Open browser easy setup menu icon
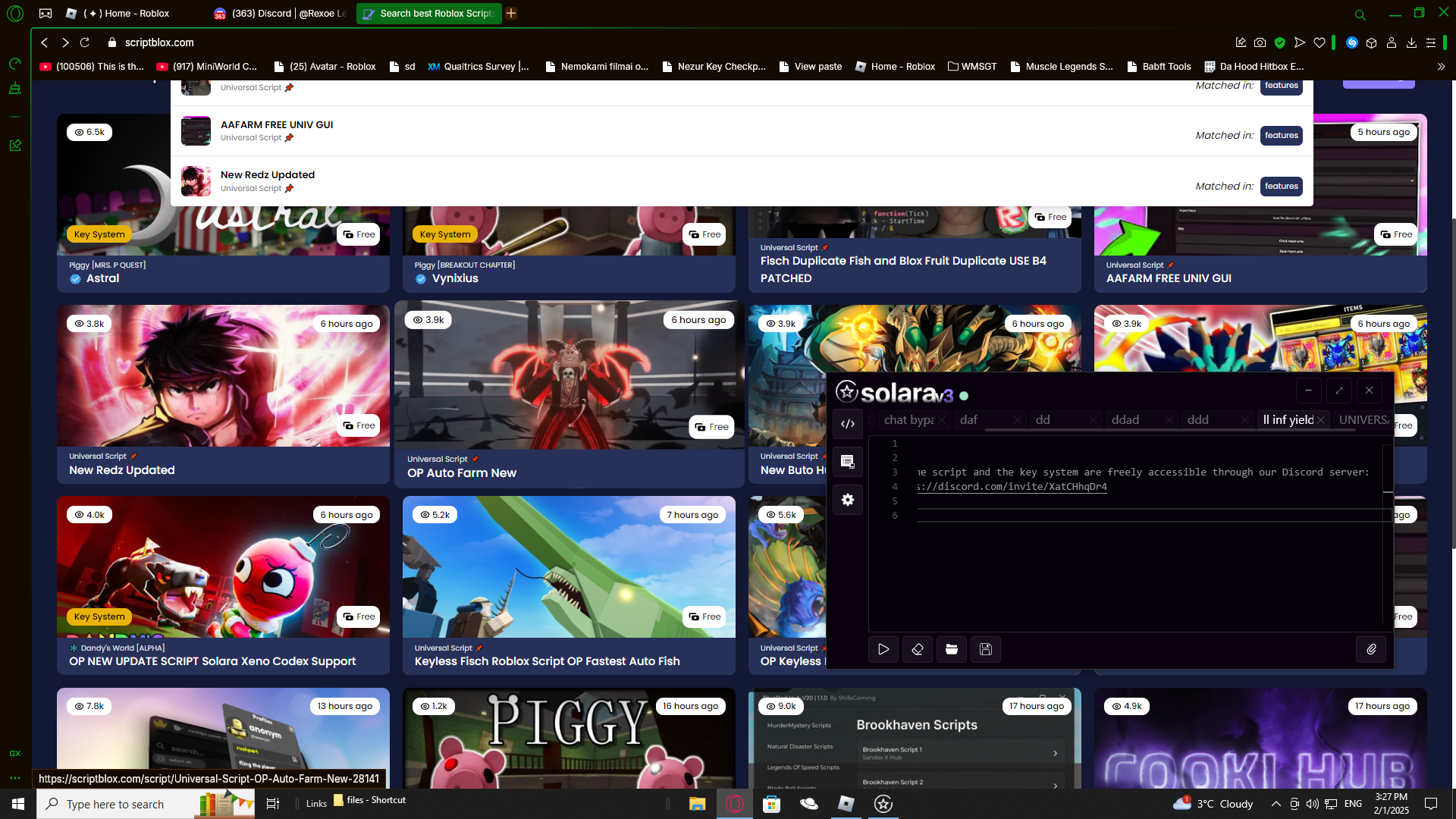1456x819 pixels. [1431, 42]
